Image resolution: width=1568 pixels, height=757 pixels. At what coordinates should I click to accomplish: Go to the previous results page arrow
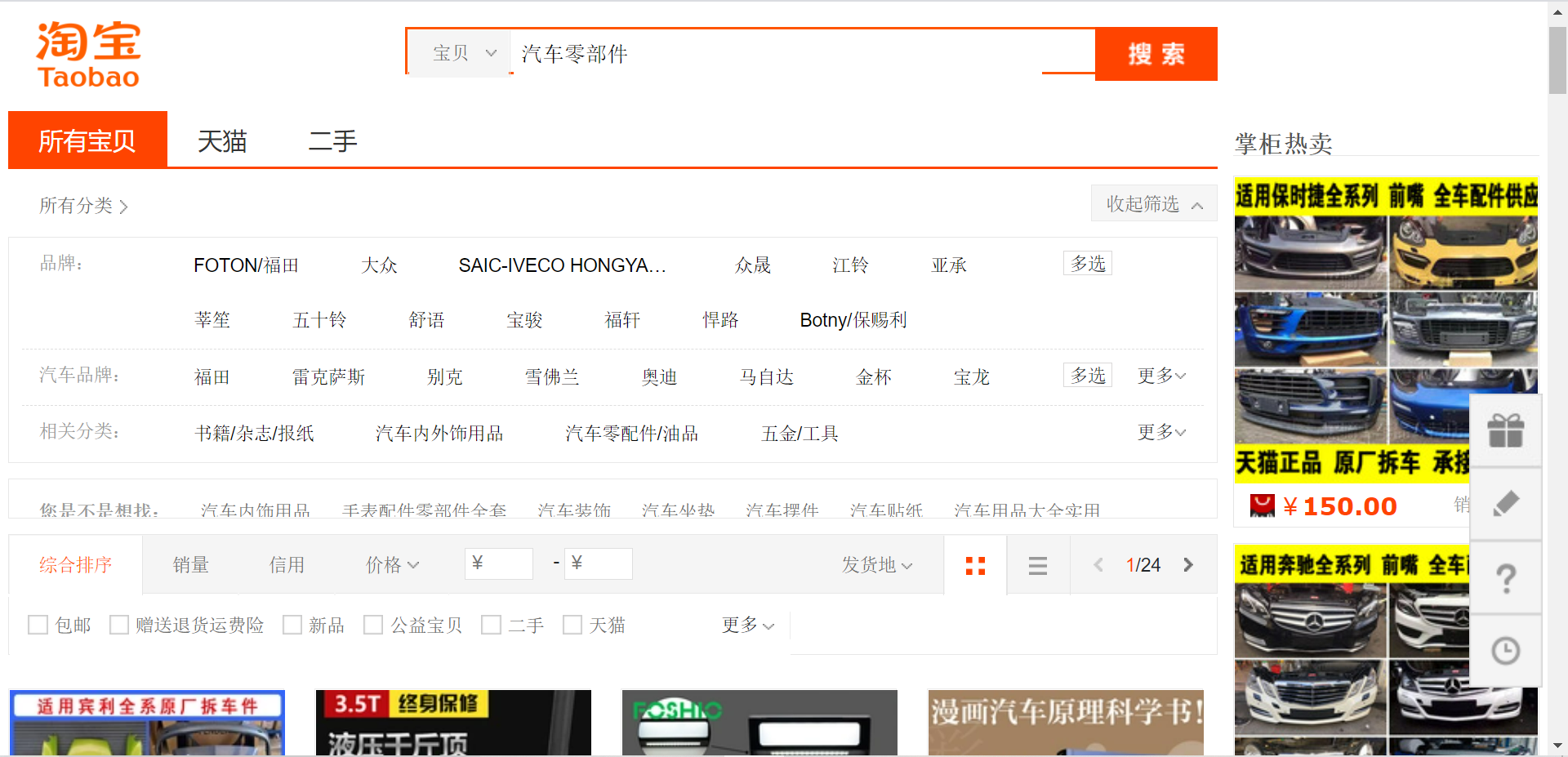(1098, 565)
